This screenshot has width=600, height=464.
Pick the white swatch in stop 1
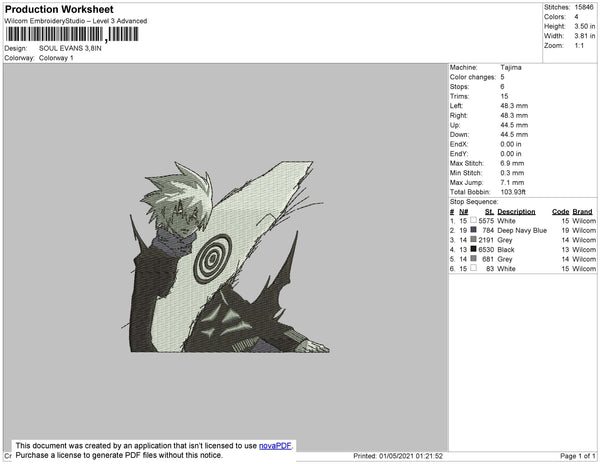(x=473, y=220)
